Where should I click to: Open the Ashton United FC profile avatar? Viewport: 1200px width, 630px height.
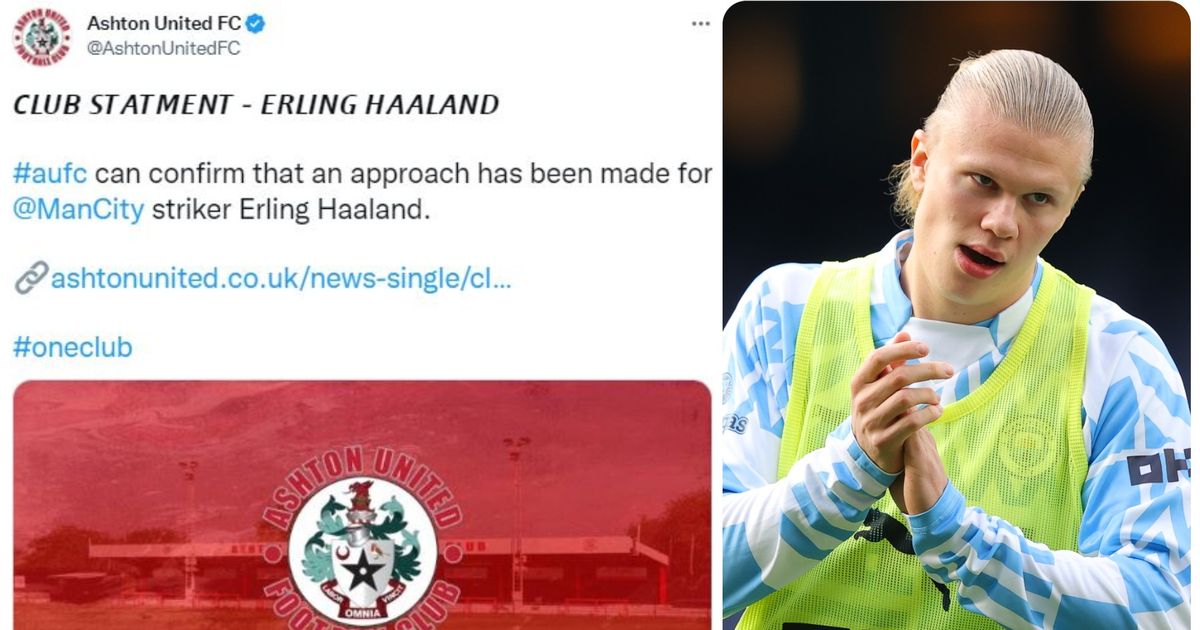(x=42, y=37)
